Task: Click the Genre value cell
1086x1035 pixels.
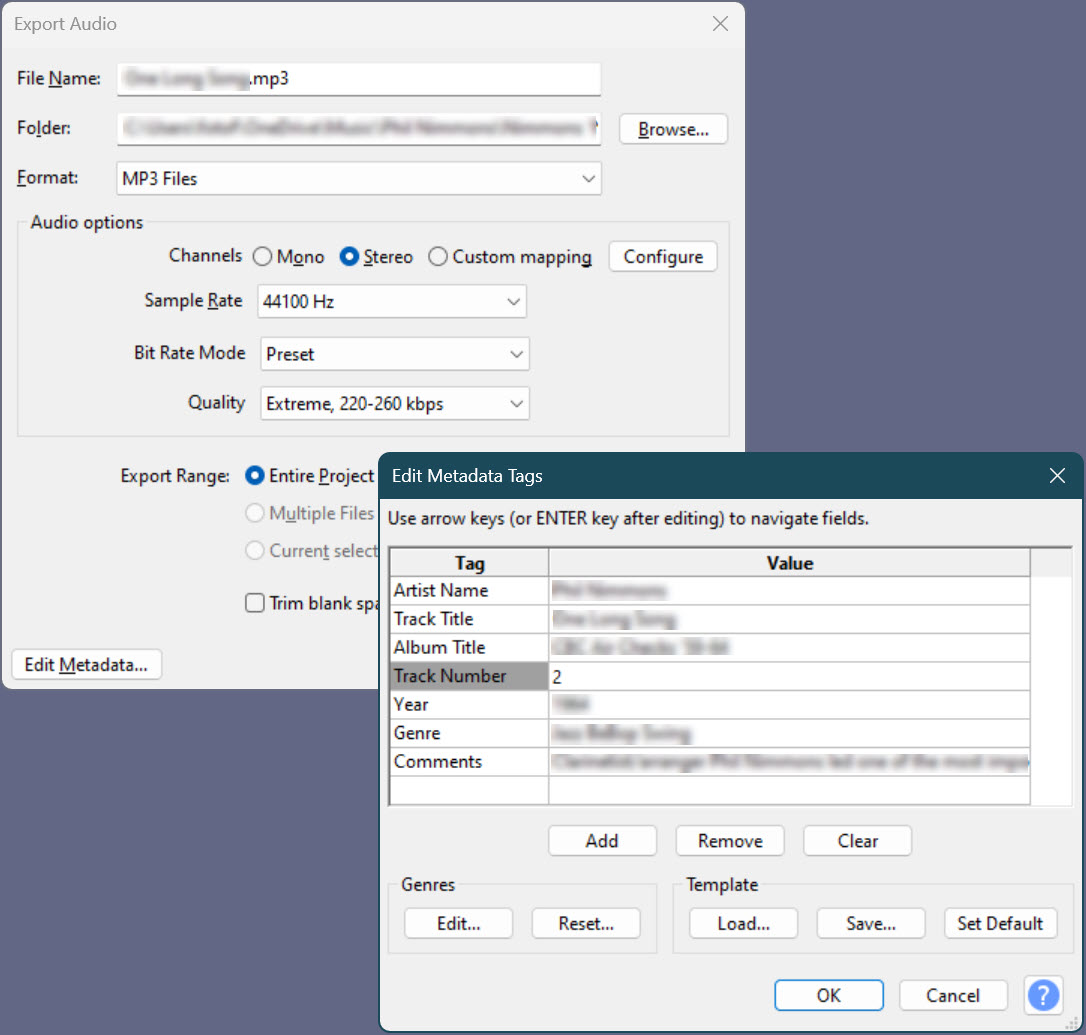Action: pos(789,733)
